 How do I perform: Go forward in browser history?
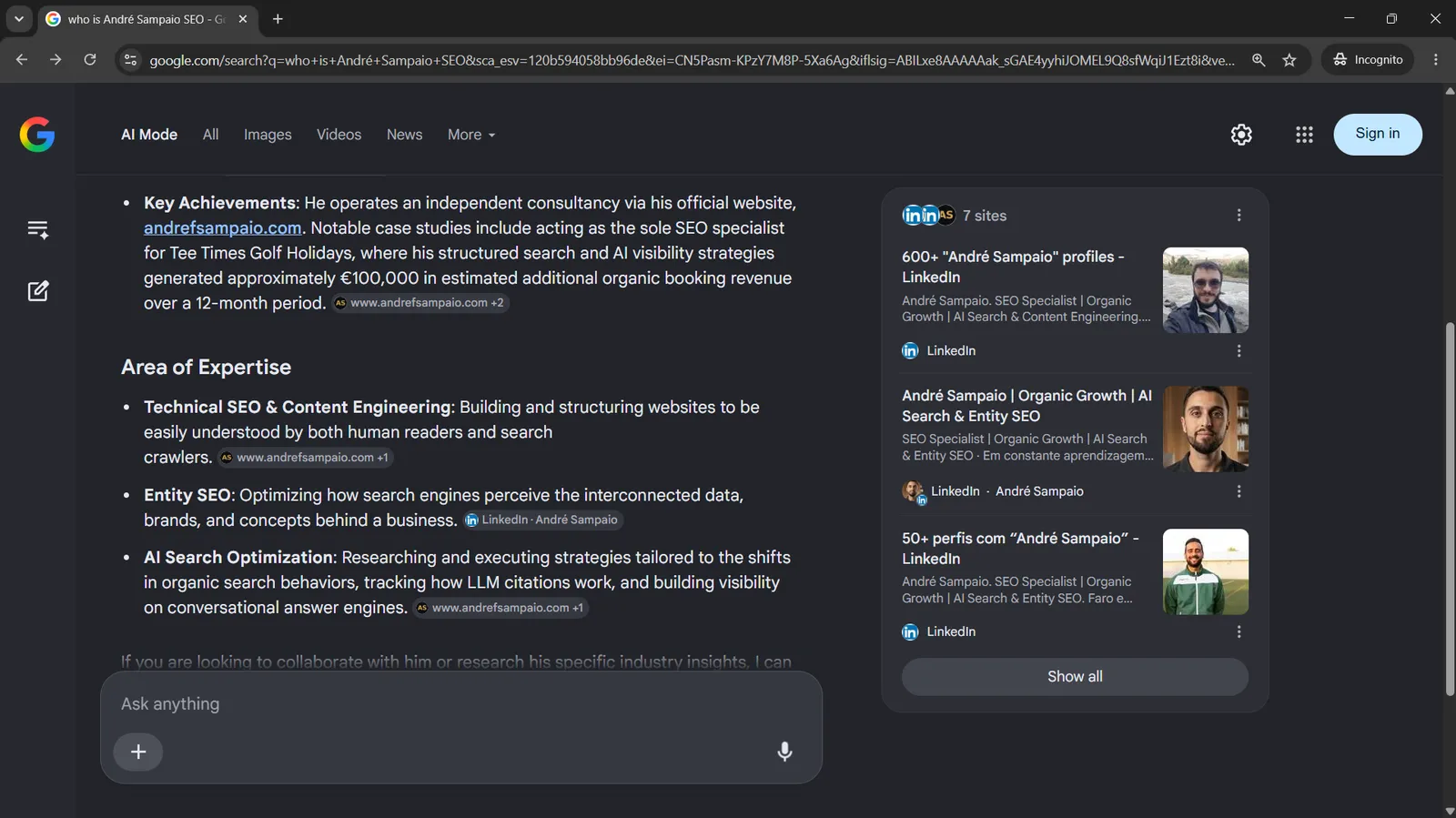click(56, 60)
